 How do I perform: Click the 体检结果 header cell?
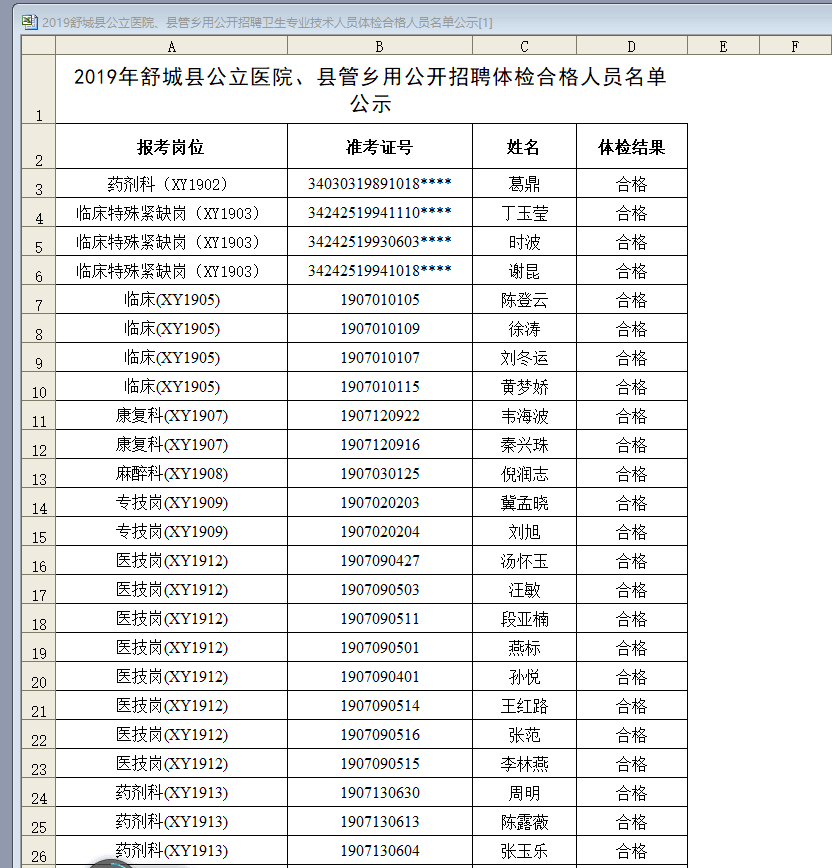tap(632, 146)
